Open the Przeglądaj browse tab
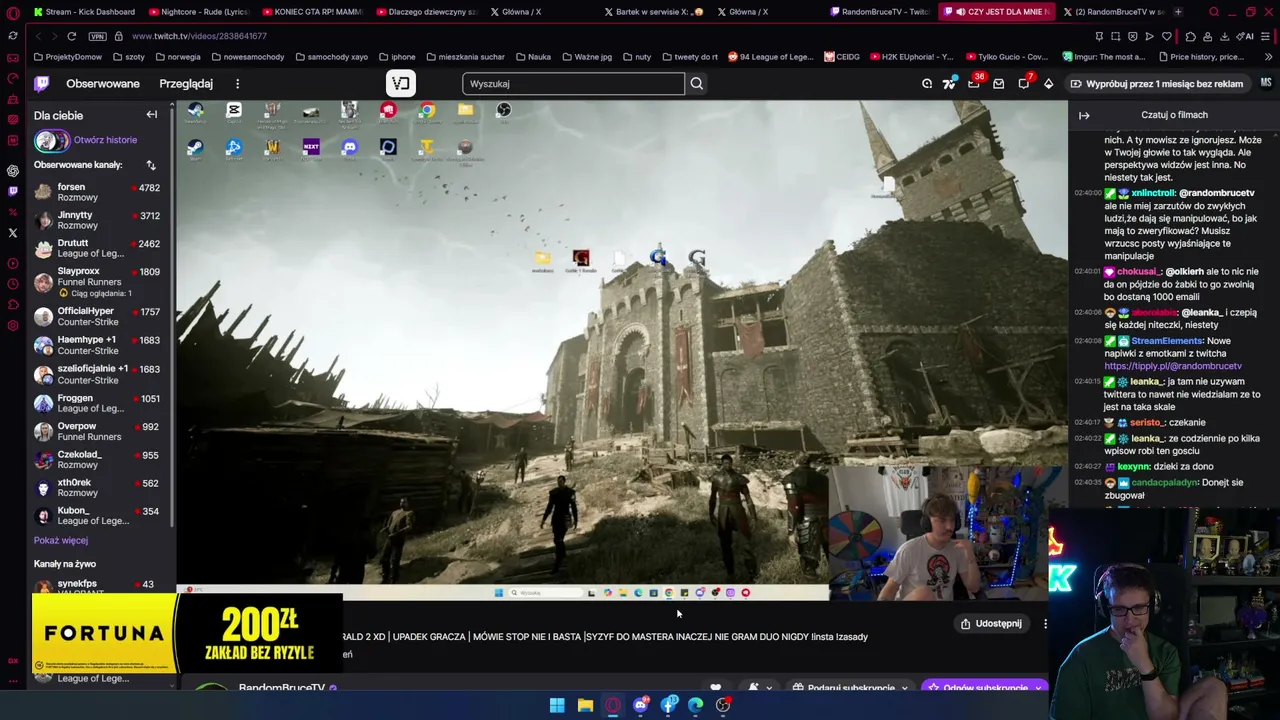Viewport: 1280px width, 720px height. point(186,84)
